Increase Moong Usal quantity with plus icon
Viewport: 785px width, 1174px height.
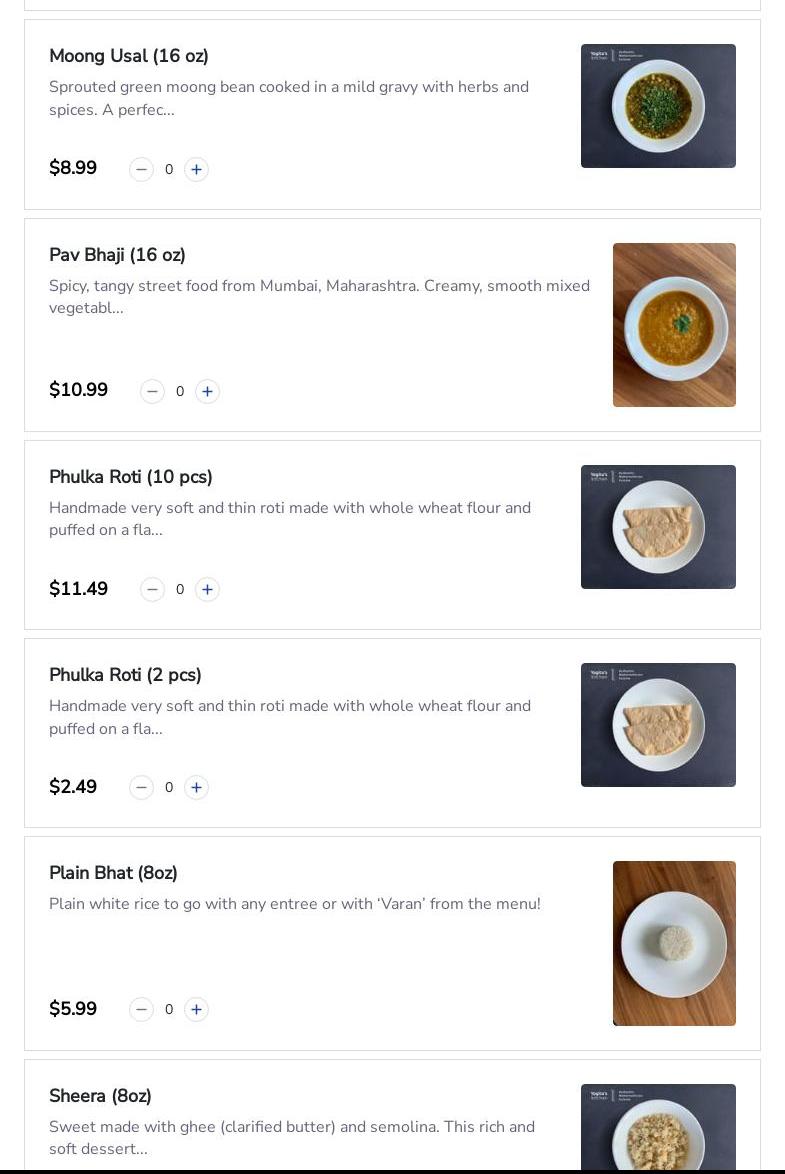click(196, 170)
